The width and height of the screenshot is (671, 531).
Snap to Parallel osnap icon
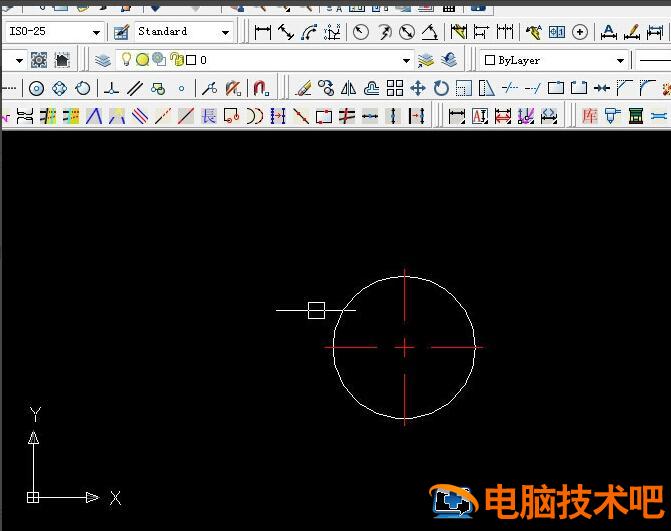coord(135,89)
